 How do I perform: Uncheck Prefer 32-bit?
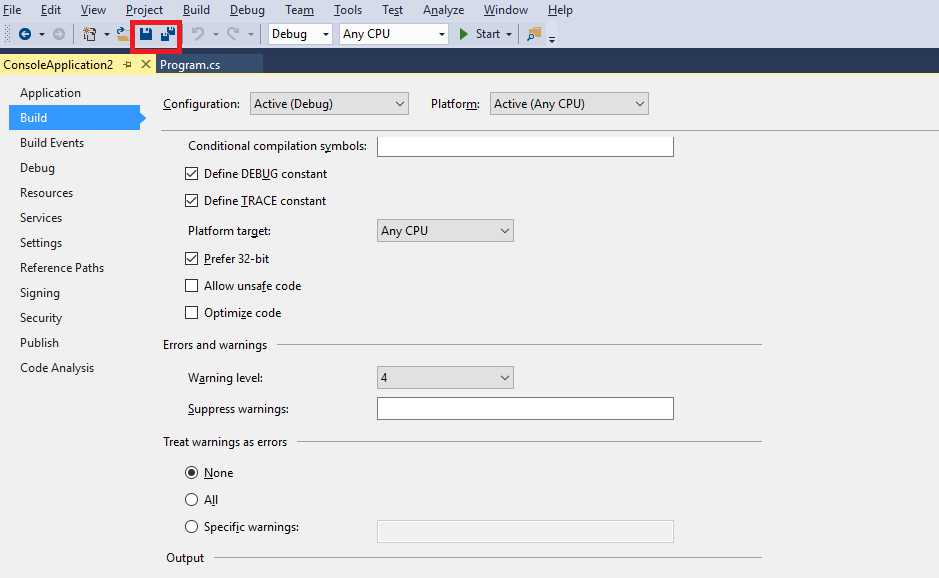tap(191, 259)
